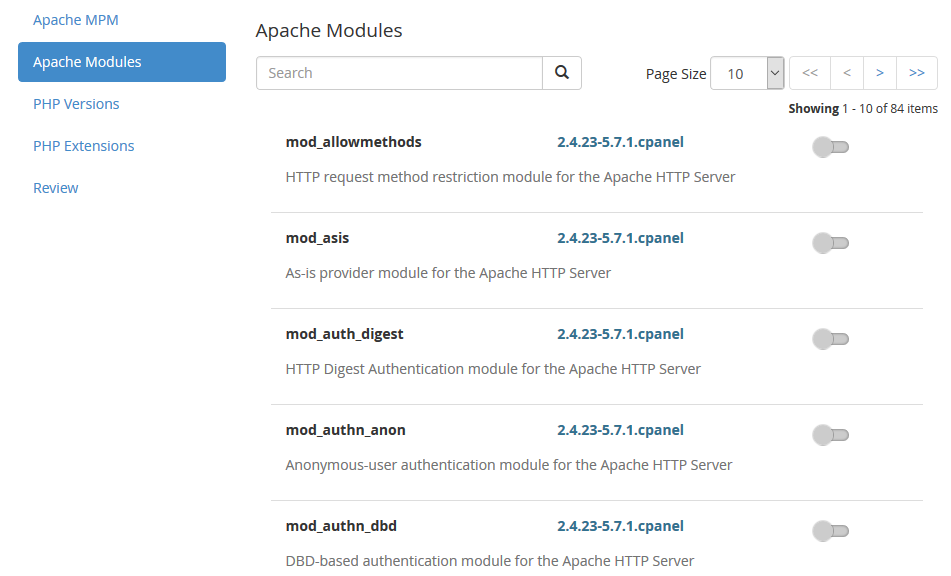Click the 'As-is provider module' description

coord(448,273)
